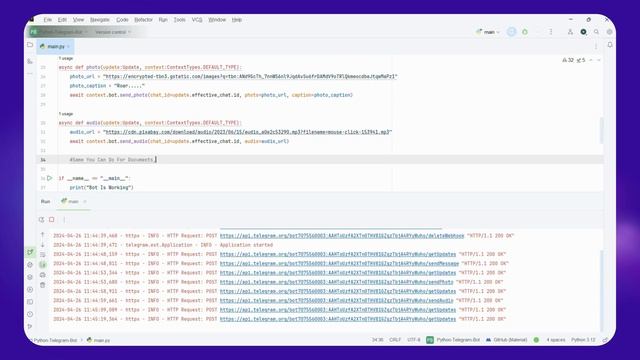Click the 32 warnings indicator
Screen dimensions: 640x360
[x=568, y=60]
